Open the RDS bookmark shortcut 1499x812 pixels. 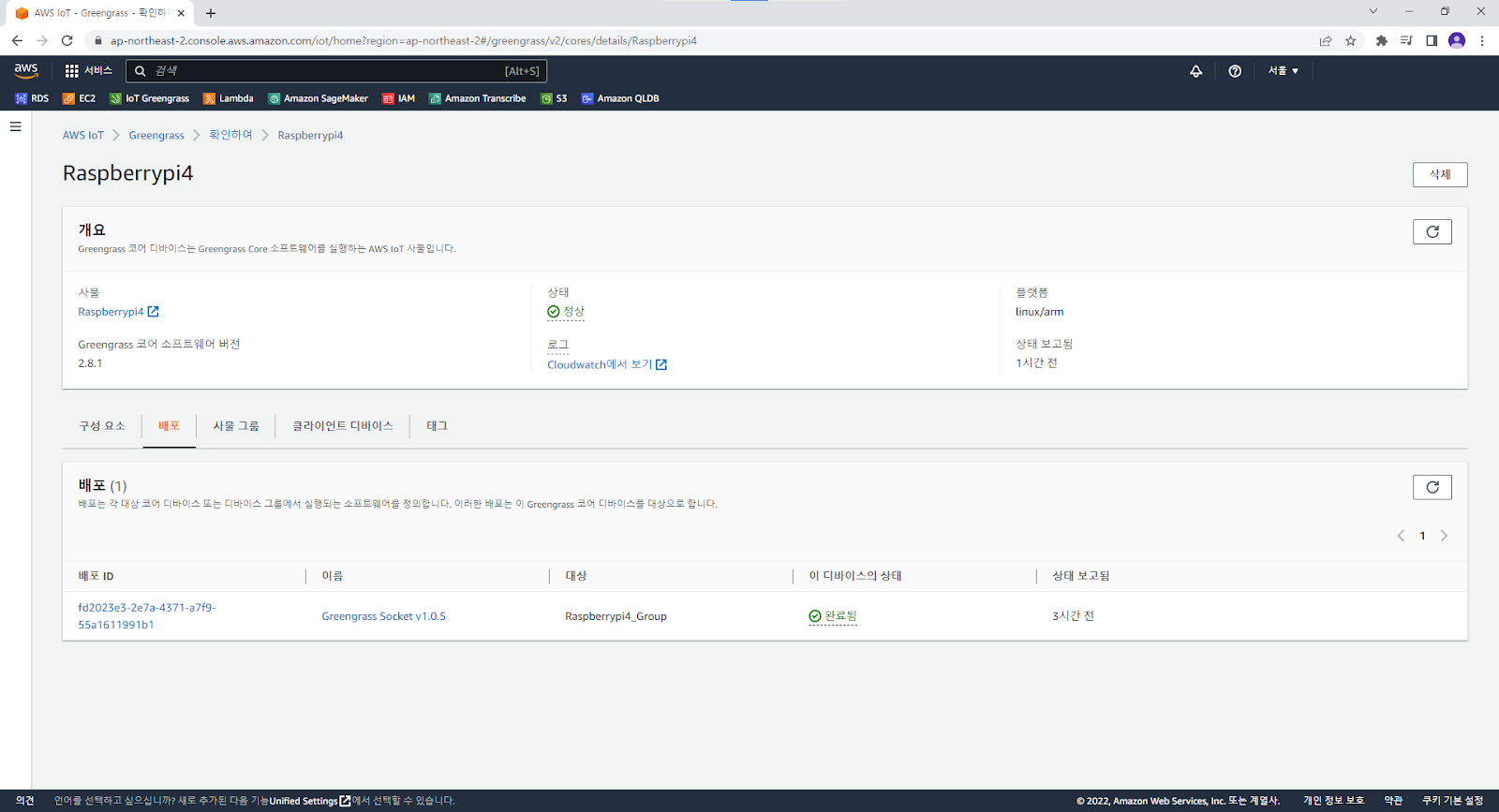point(32,98)
